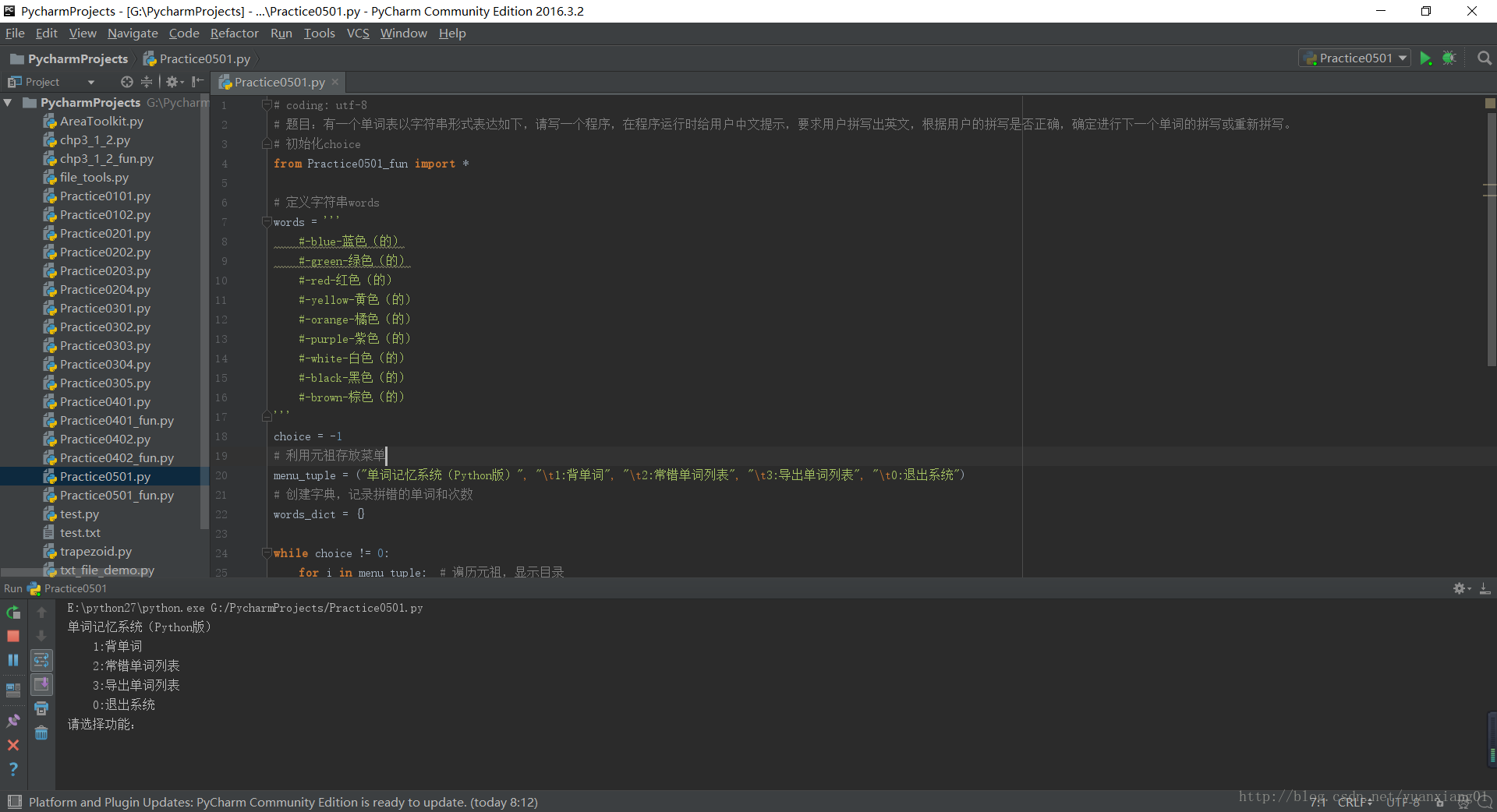Click Scroll from Source crosshair icon
Viewport: 1497px width, 812px height.
(127, 82)
